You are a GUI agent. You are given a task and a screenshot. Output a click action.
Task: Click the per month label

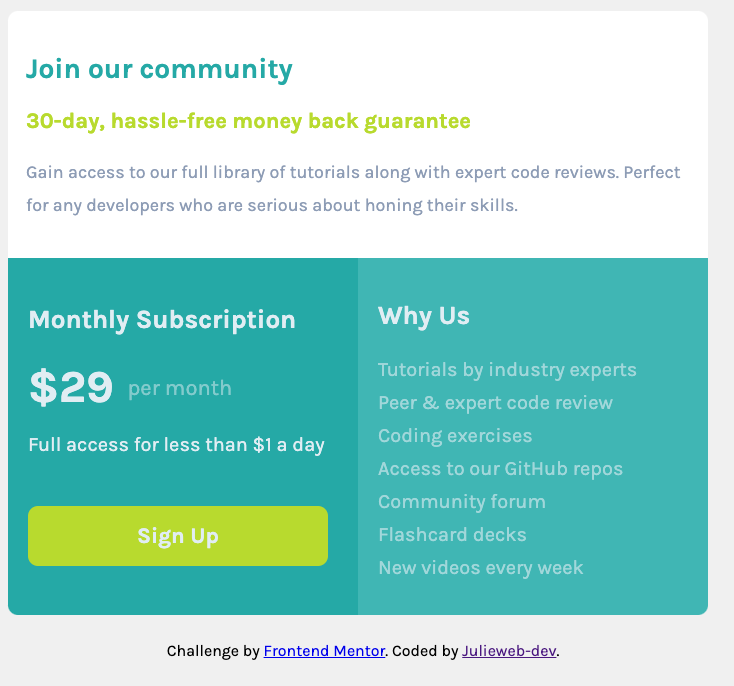click(180, 389)
